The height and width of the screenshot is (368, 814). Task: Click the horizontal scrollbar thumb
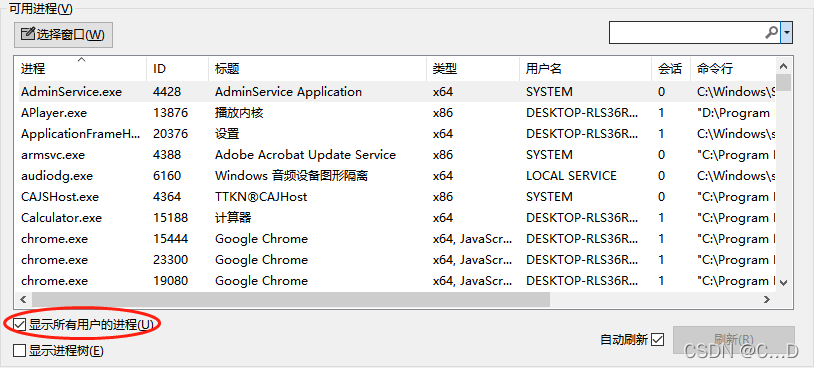[291, 299]
